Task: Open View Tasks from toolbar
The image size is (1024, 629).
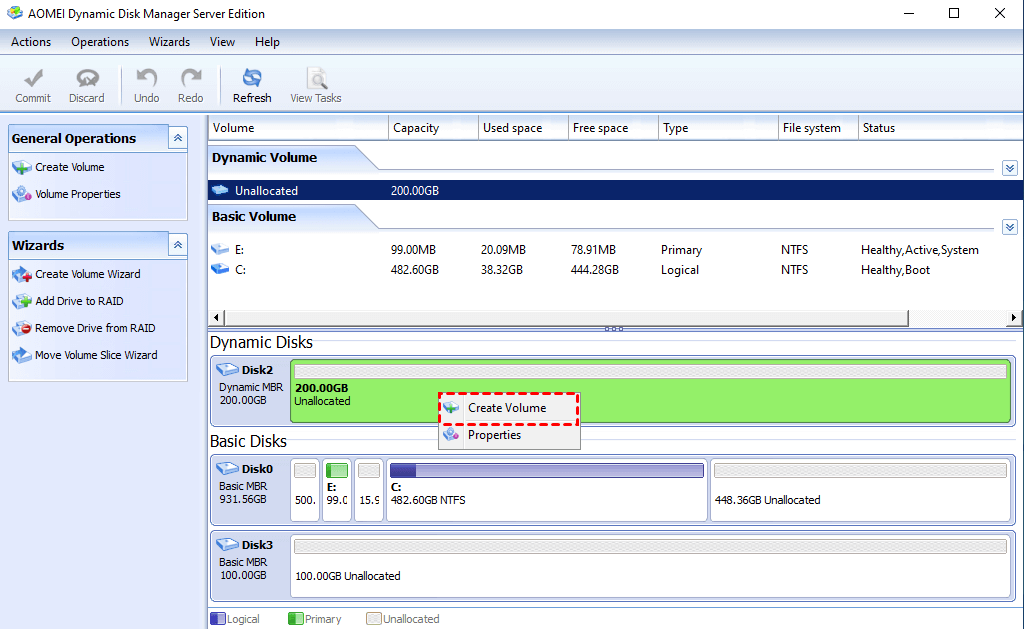Action: coord(316,86)
